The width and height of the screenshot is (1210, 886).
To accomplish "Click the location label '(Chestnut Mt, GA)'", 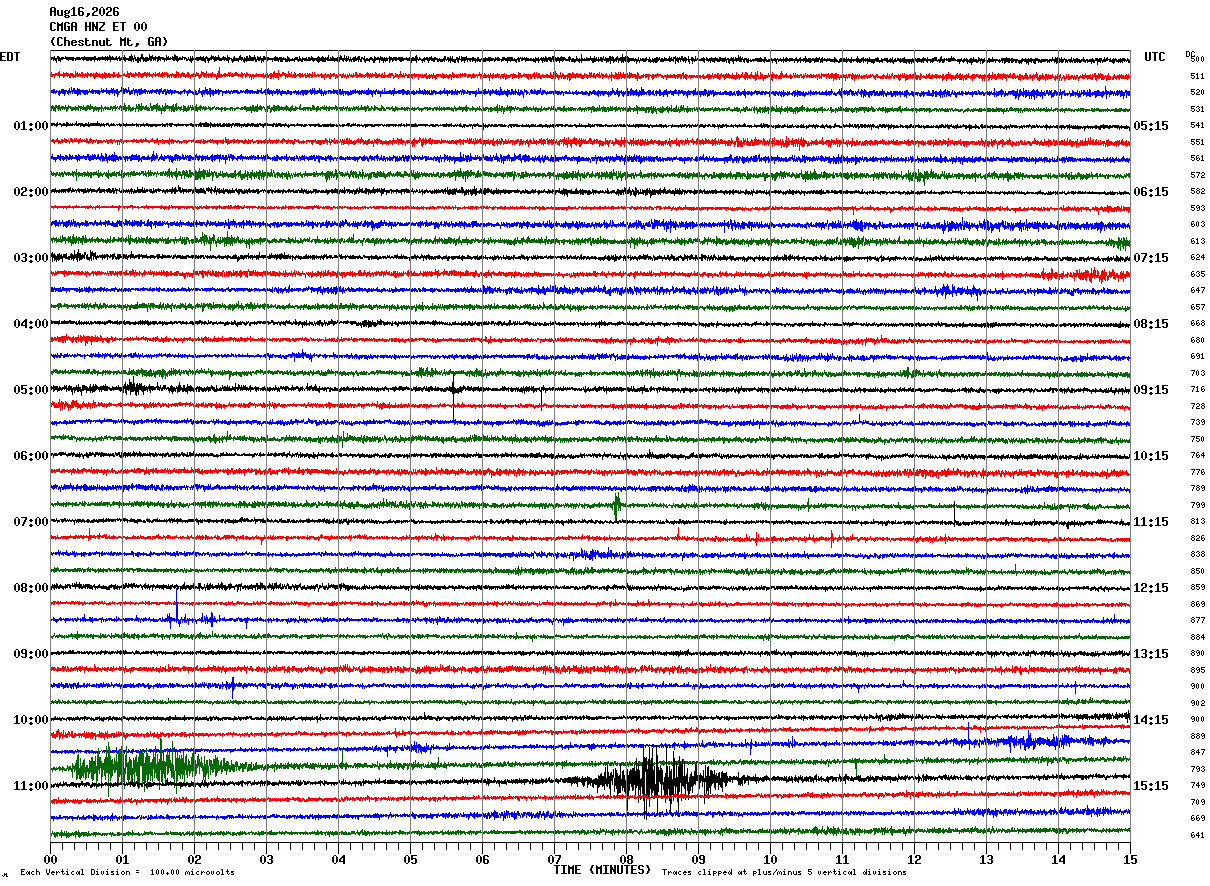I will click(x=109, y=42).
